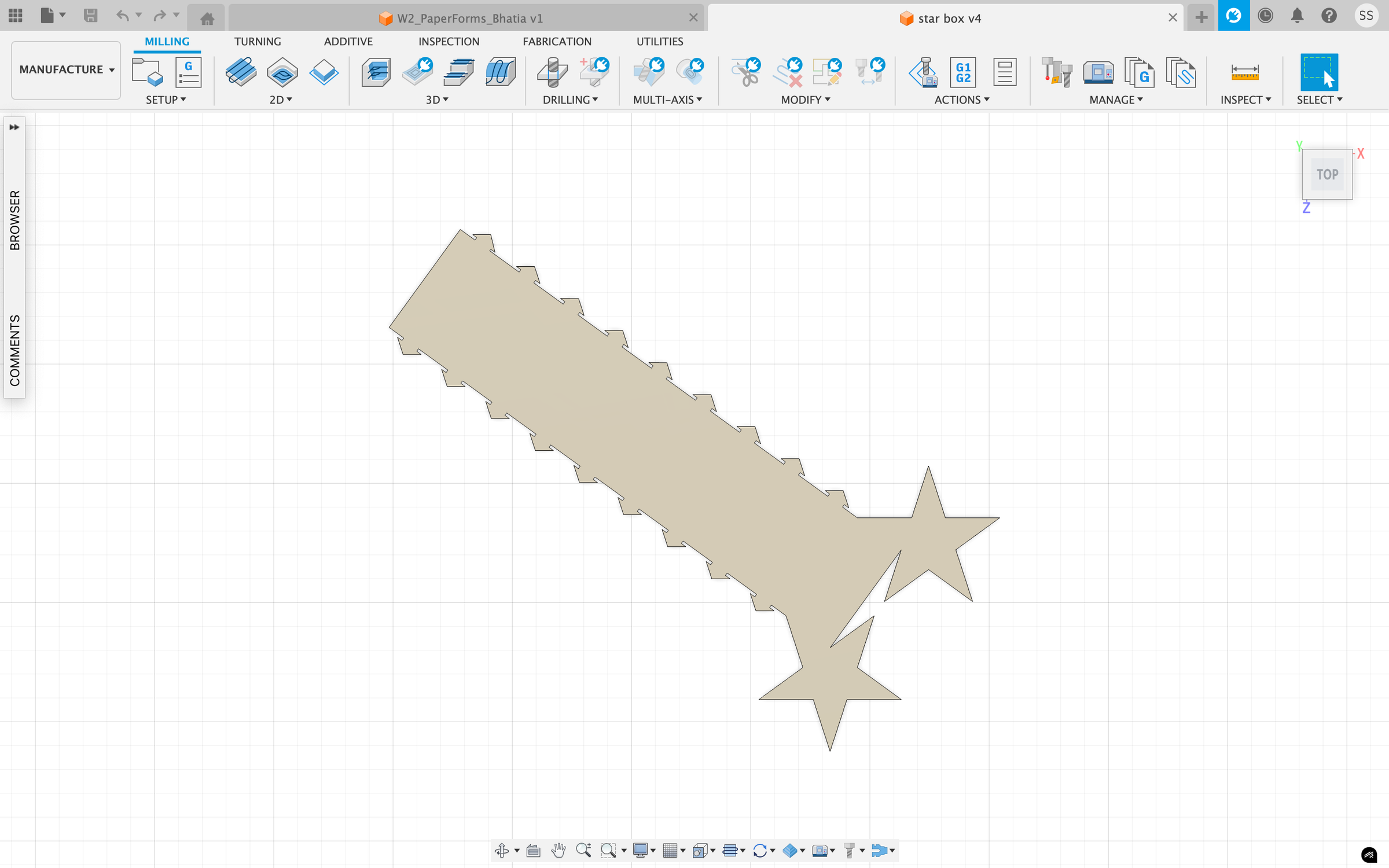Screen dimensions: 1389x868
Task: Click the New Setup icon
Action: point(147,72)
